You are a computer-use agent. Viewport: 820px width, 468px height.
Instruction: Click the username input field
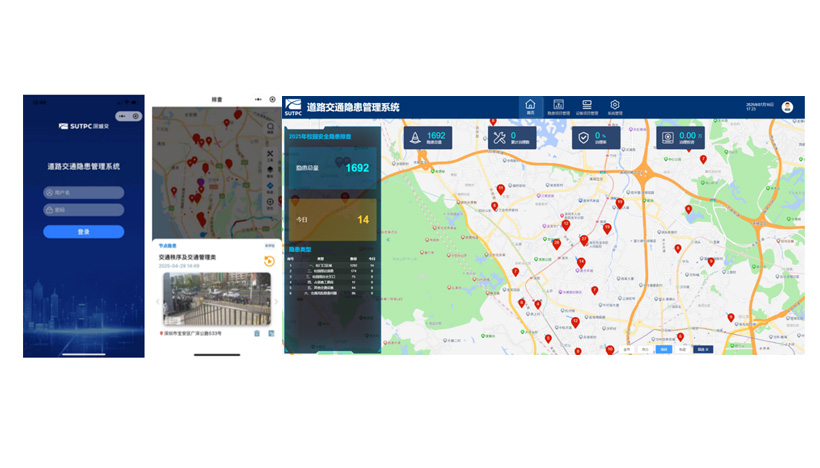84,192
